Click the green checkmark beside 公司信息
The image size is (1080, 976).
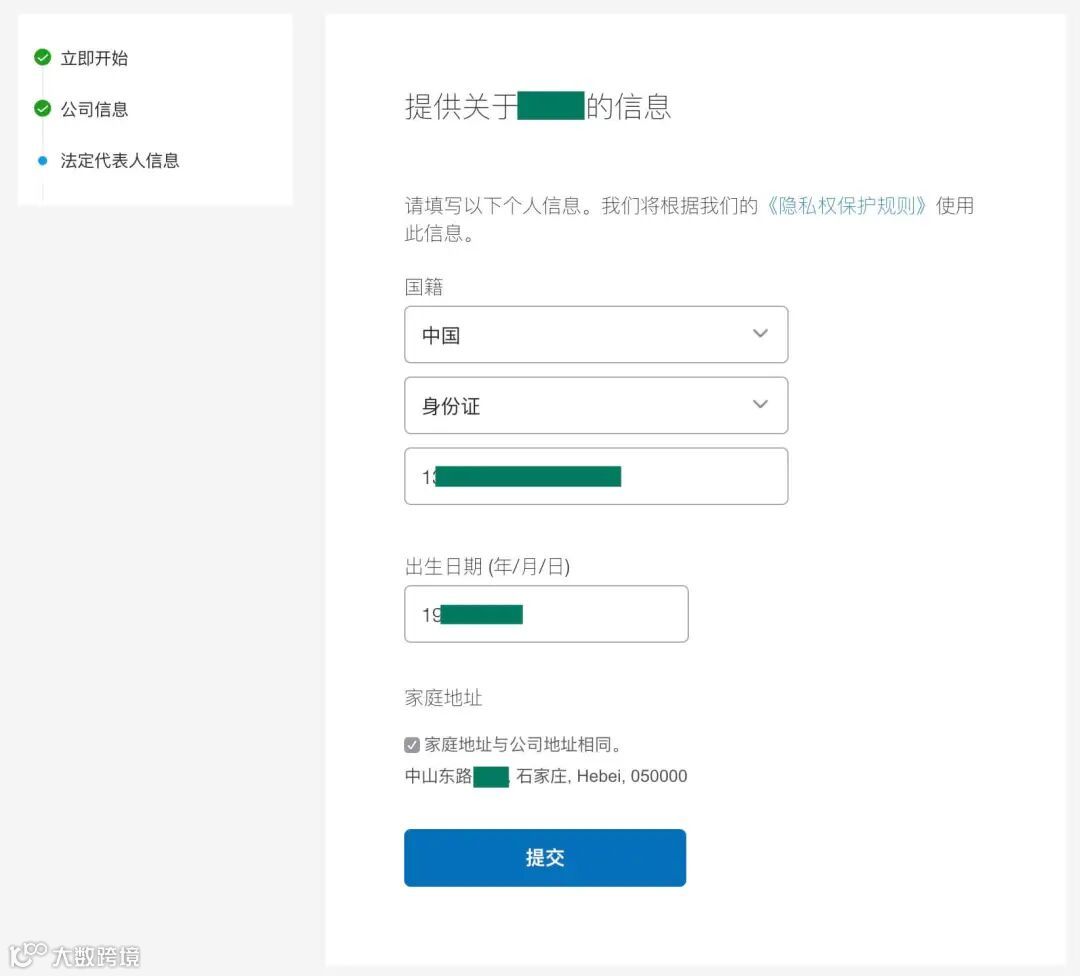(42, 109)
